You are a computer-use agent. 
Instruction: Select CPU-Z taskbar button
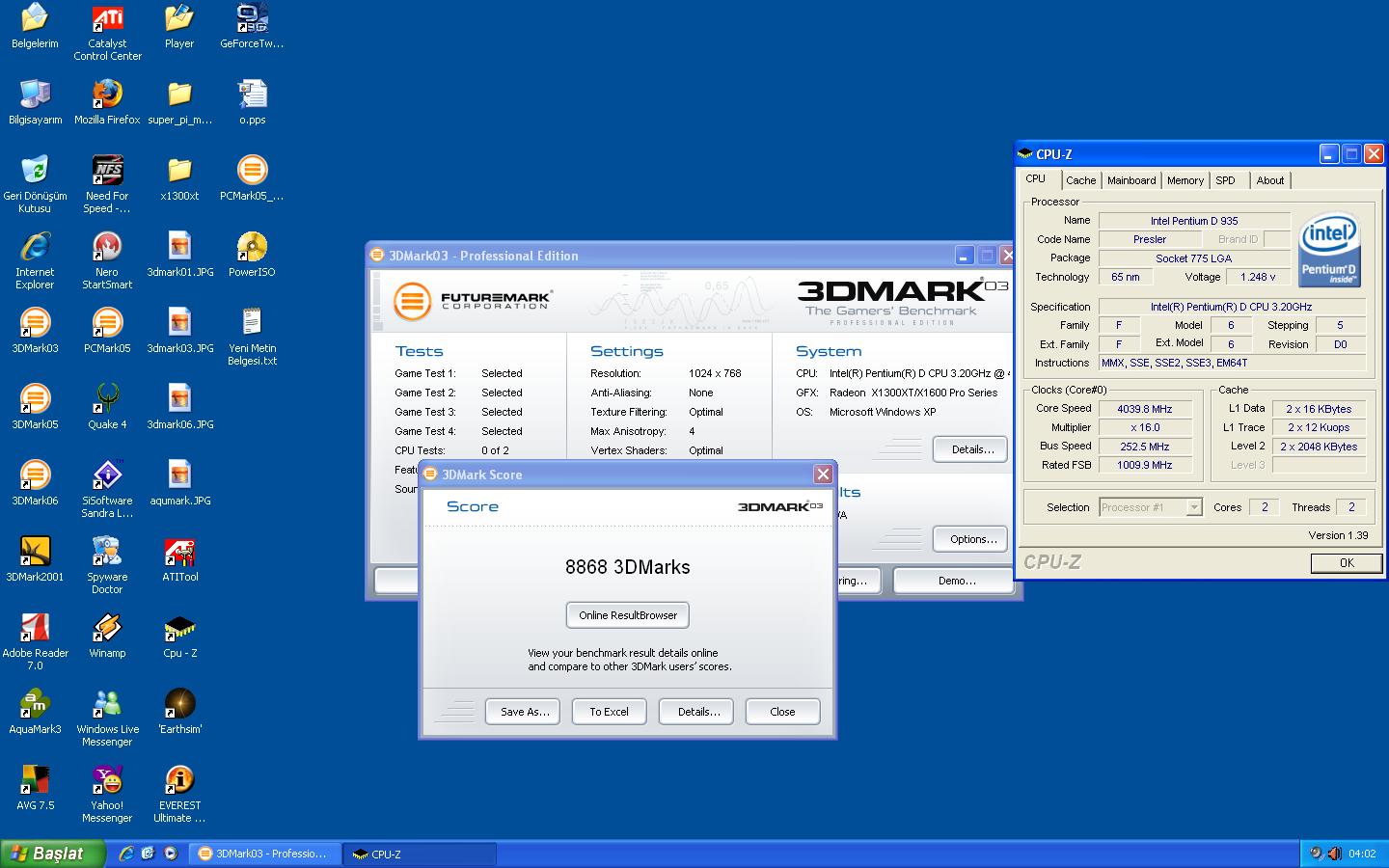tap(420, 854)
